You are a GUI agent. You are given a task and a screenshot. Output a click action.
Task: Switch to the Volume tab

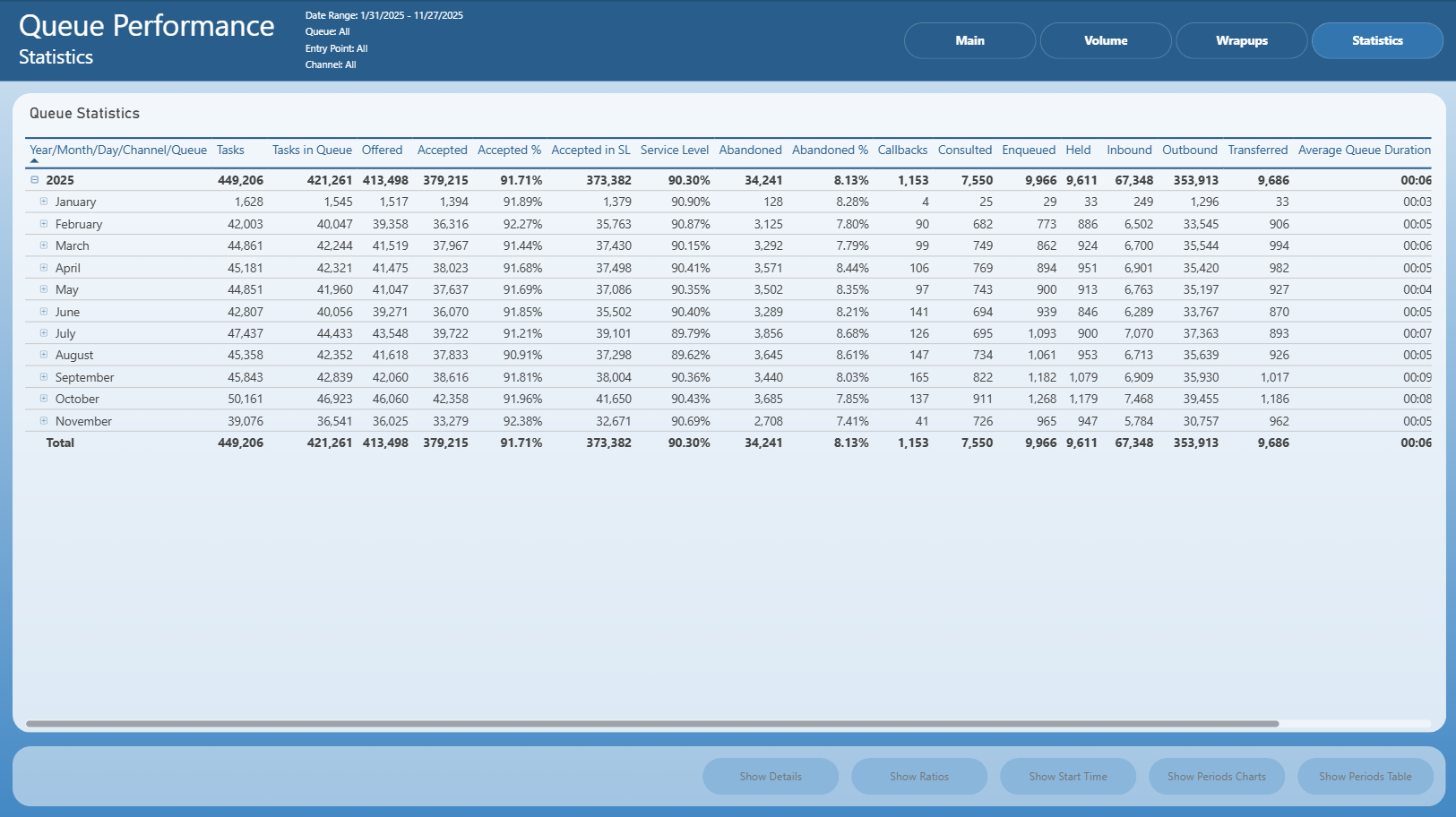coord(1106,40)
